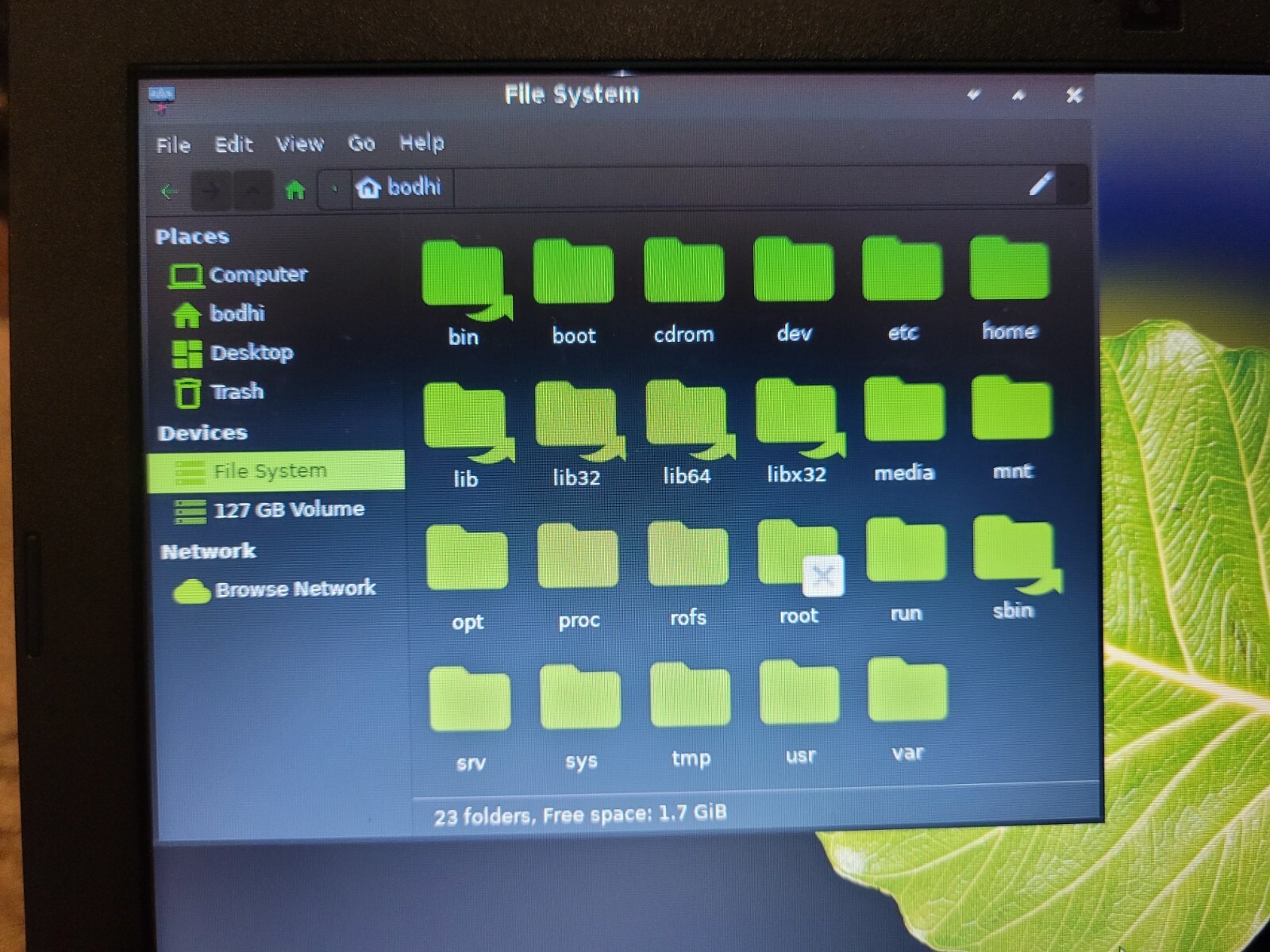Image resolution: width=1270 pixels, height=952 pixels.
Task: Select File System under Devices
Action: pyautogui.click(x=276, y=471)
